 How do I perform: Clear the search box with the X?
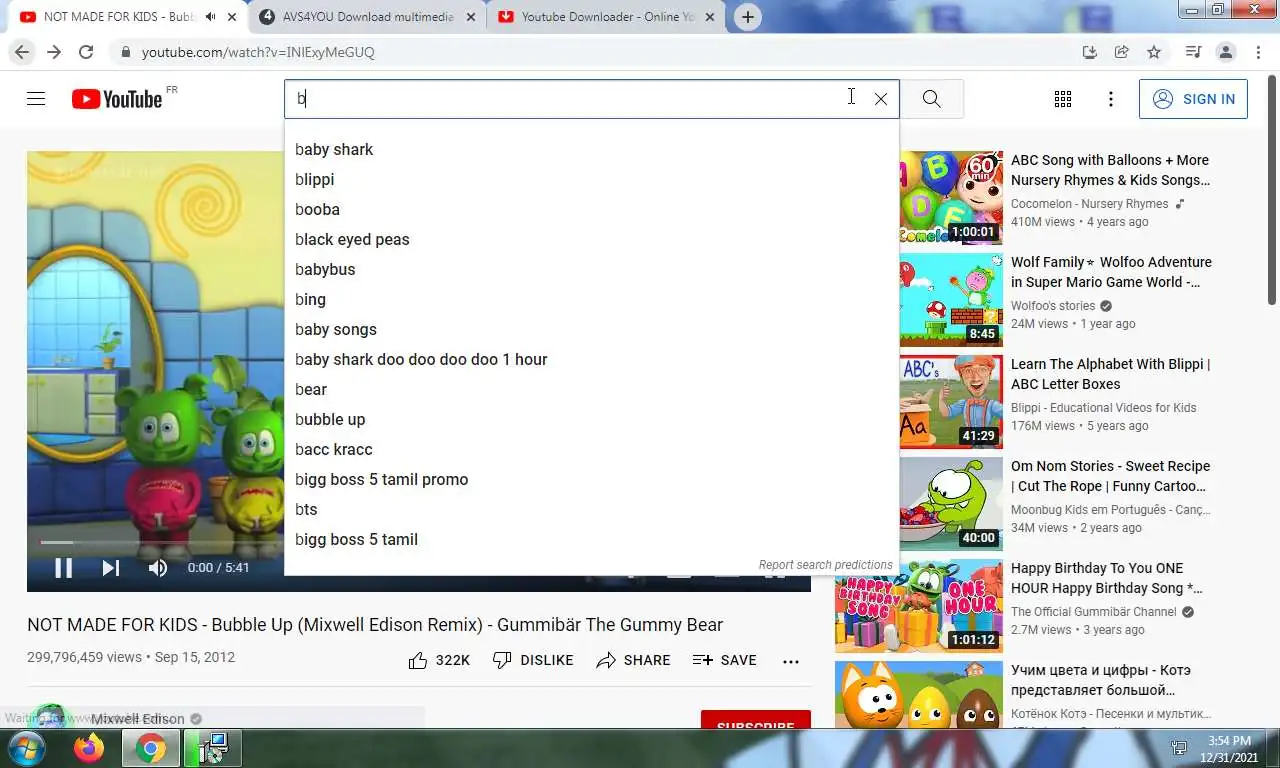[x=881, y=99]
